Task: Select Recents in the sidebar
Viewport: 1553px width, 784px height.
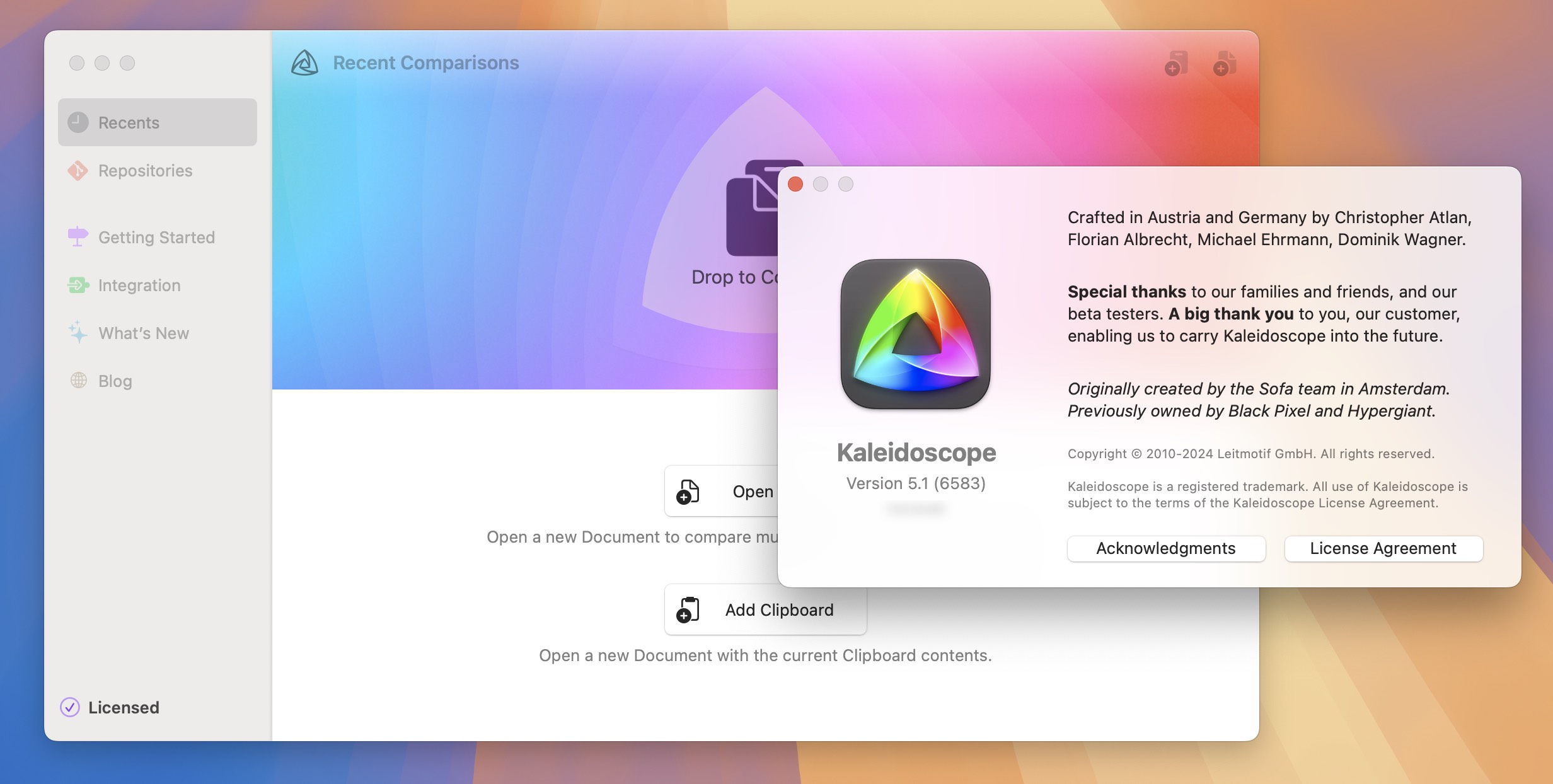Action: (157, 122)
